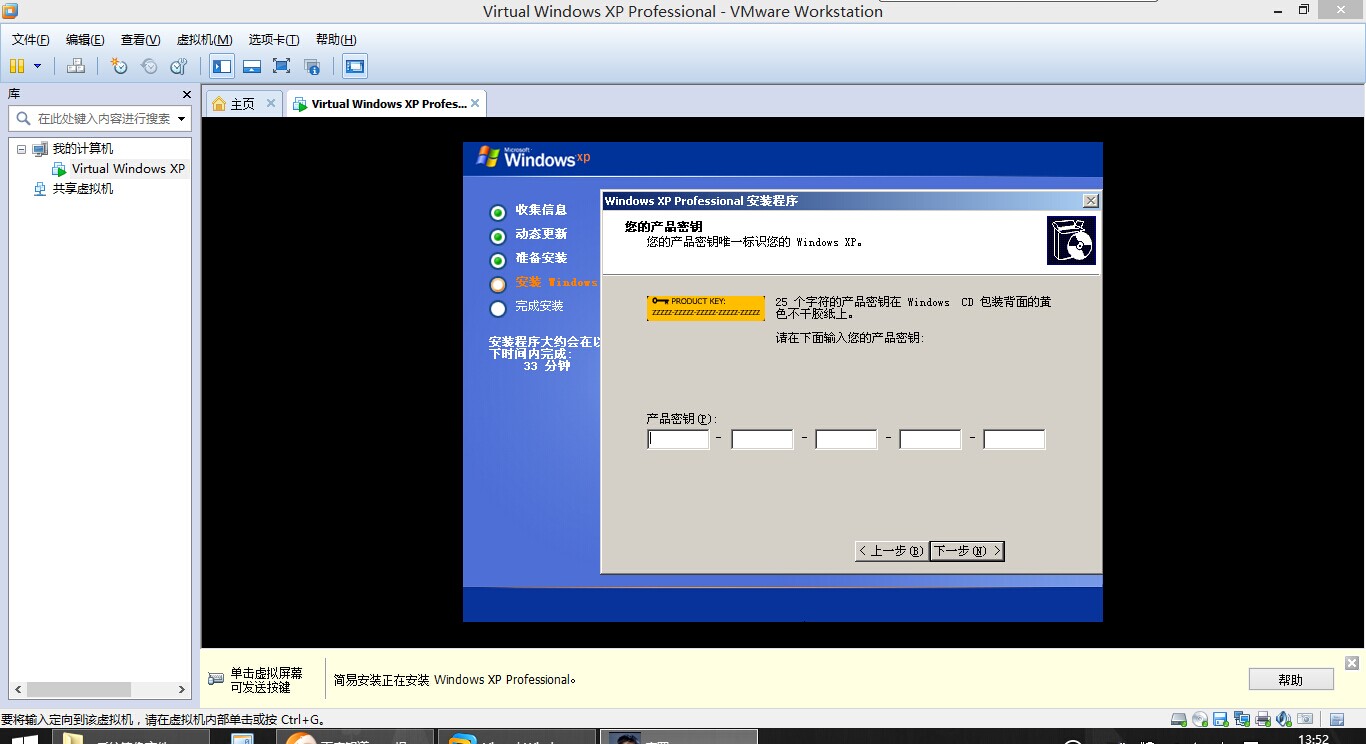Click the 13:52 taskbar clock

click(x=1313, y=739)
